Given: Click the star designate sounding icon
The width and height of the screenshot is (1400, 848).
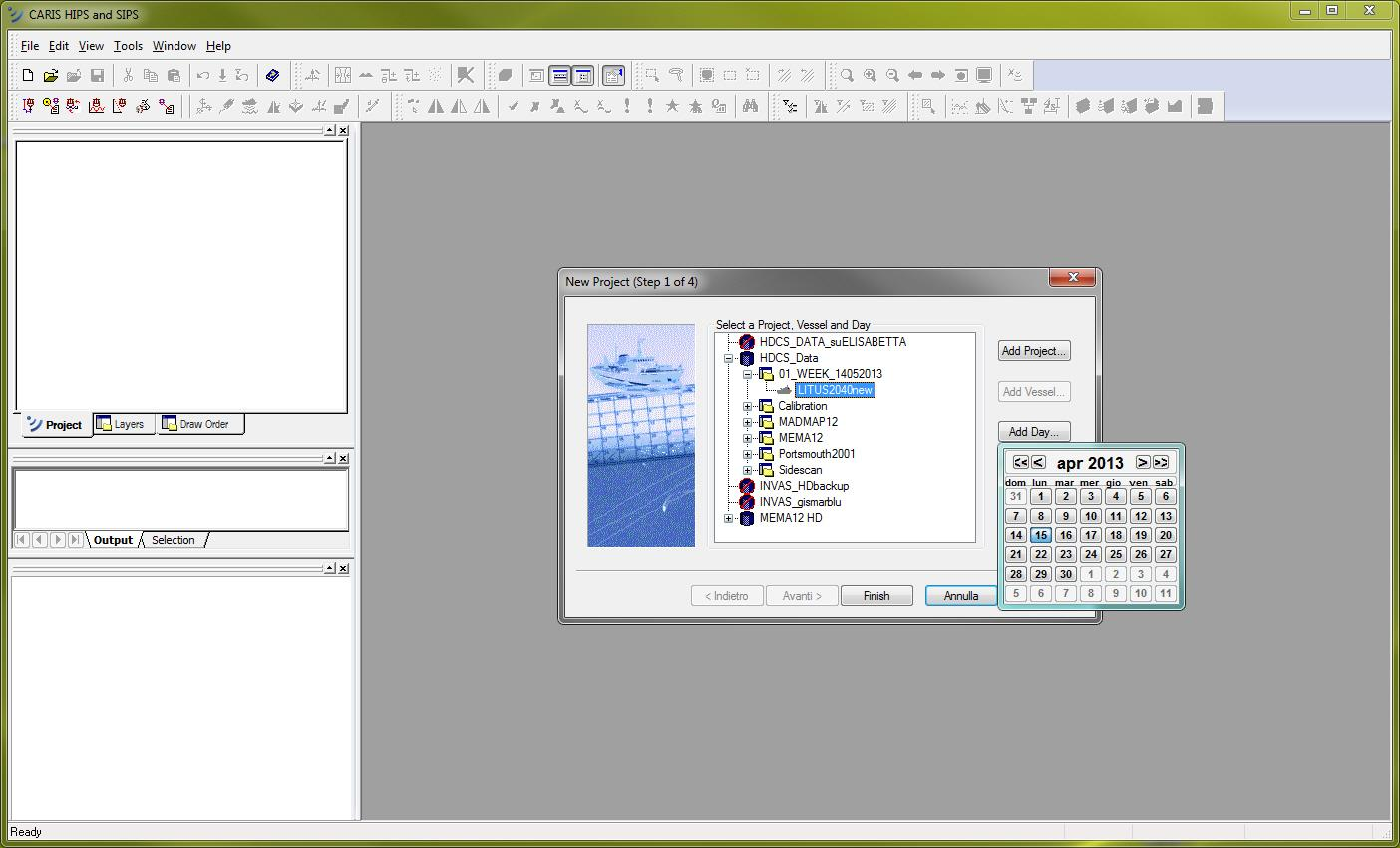Looking at the screenshot, I should [x=672, y=106].
